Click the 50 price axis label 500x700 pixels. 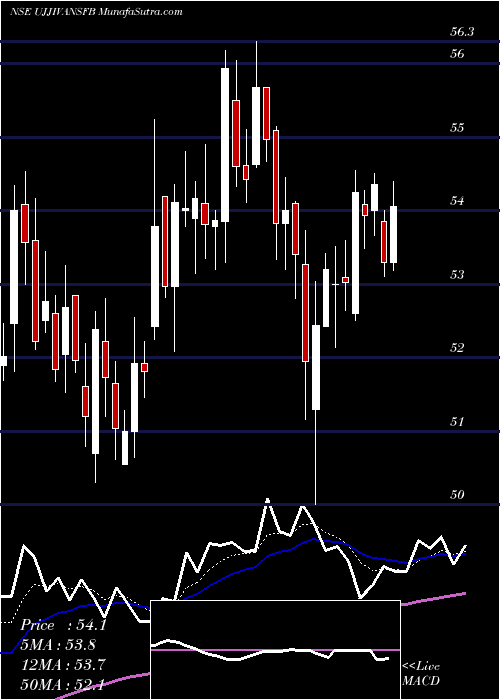click(x=457, y=495)
